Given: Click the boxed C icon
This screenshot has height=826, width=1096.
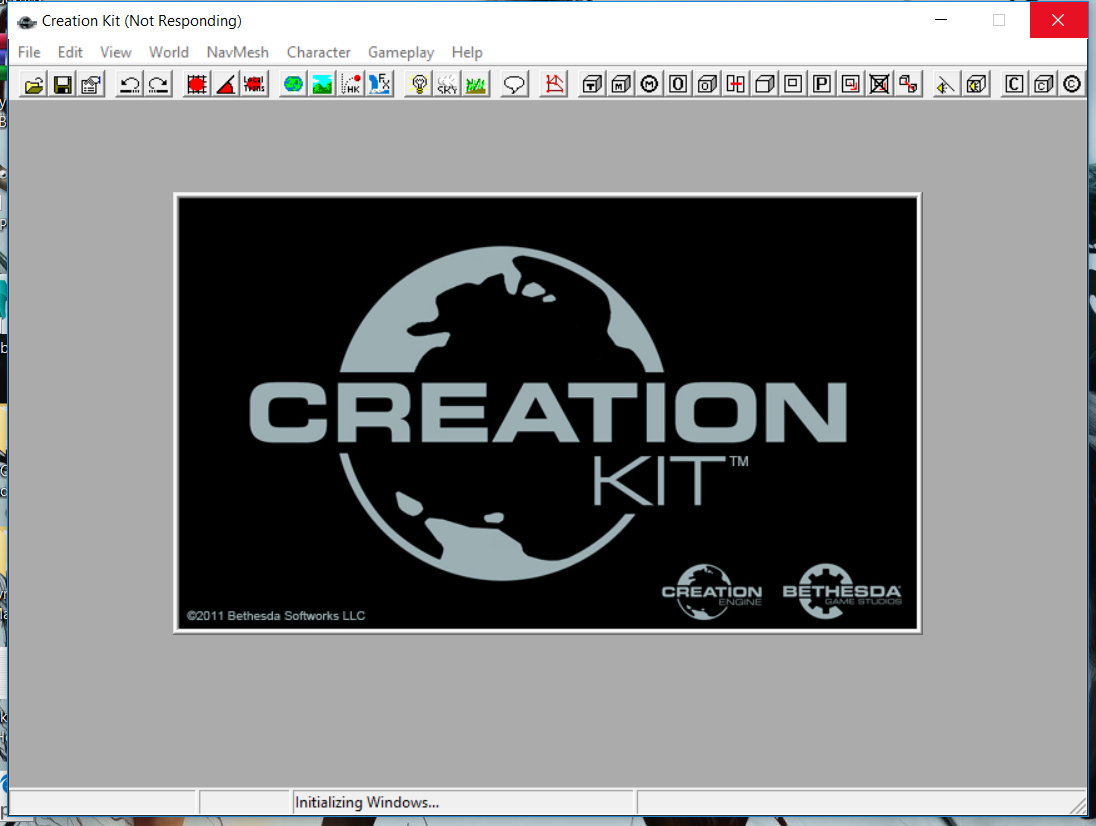Looking at the screenshot, I should coord(1014,85).
